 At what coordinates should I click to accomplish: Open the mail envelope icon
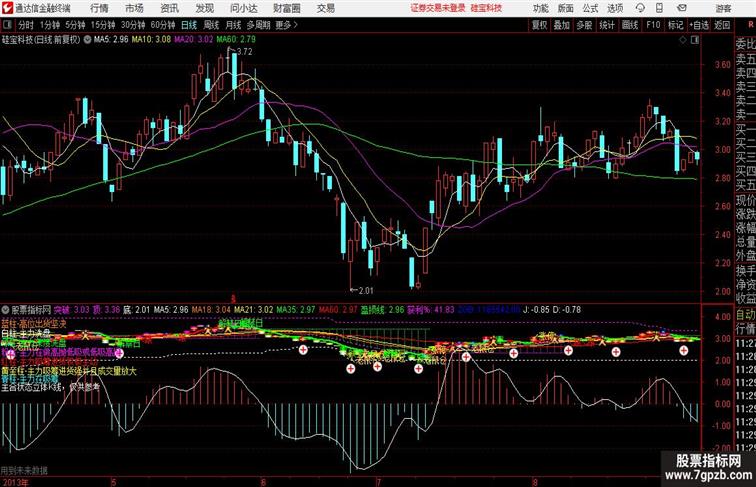tap(682, 8)
